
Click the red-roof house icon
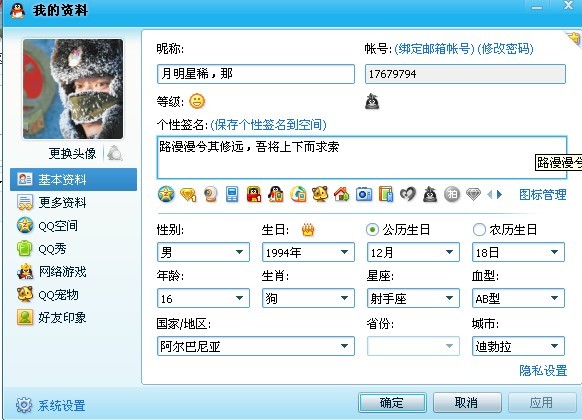pyautogui.click(x=342, y=194)
